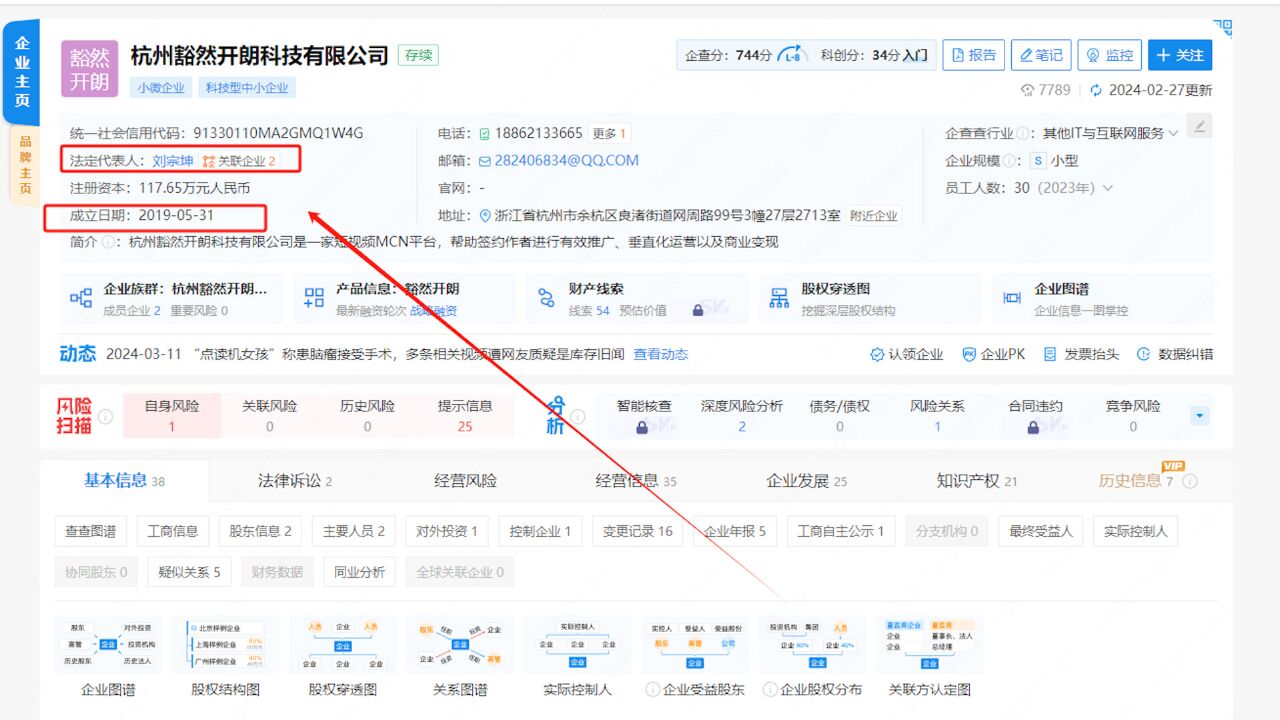Screen dimensions: 1280x720
Task: Follow company with 关注 button
Action: pyautogui.click(x=1180, y=55)
